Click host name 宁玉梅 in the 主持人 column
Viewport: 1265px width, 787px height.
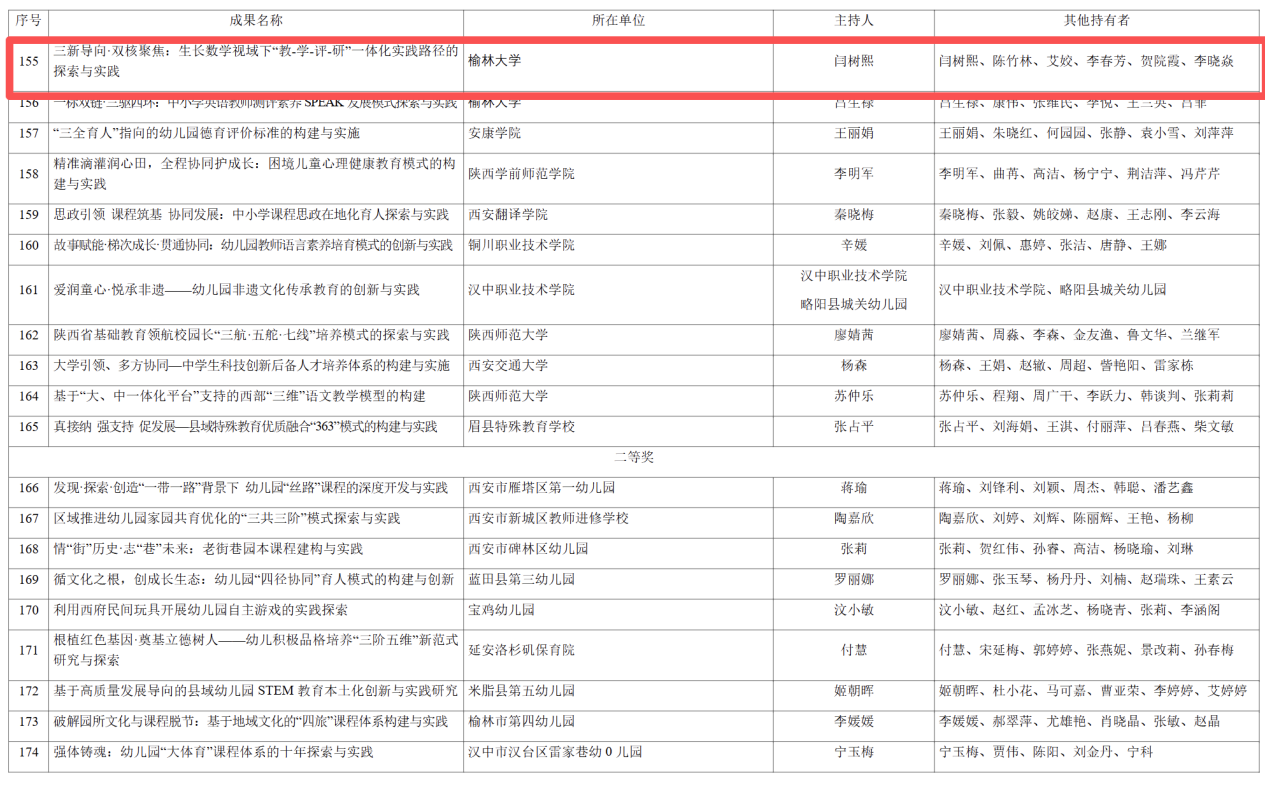pyautogui.click(x=854, y=752)
